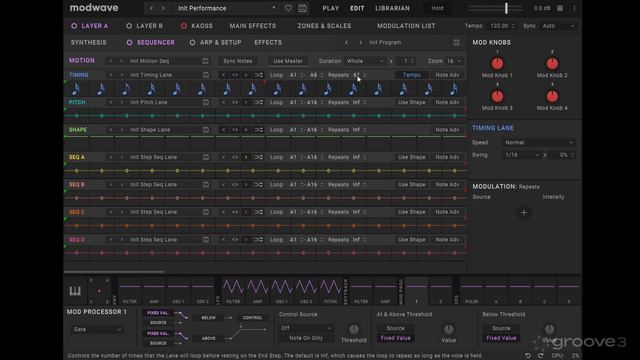This screenshot has width=640, height=360.
Task: Select Source under Below Threshold
Action: pos(501,328)
